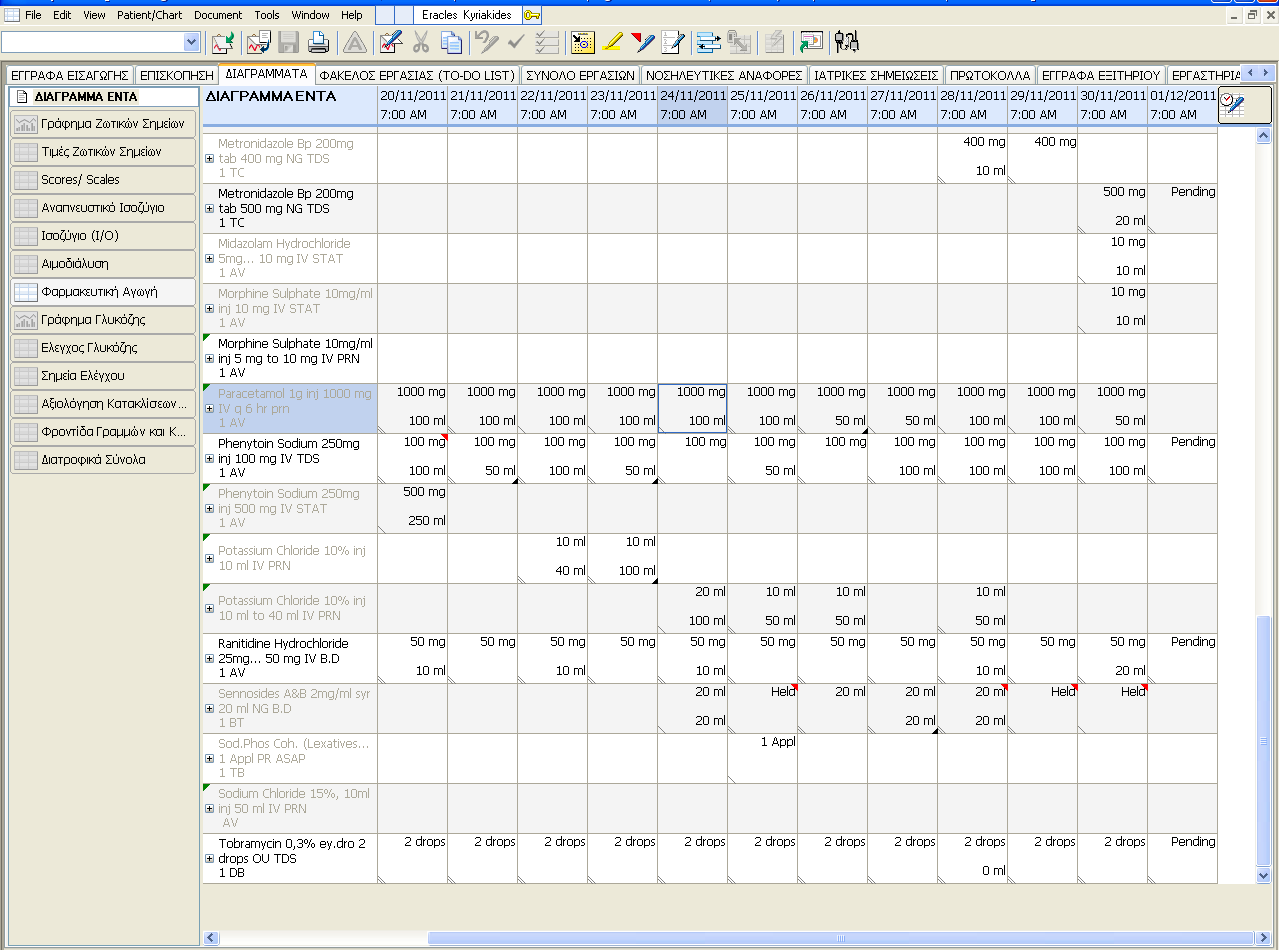The image size is (1279, 950).
Task: Click the yellow highlighter toolbar icon
Action: coord(613,42)
